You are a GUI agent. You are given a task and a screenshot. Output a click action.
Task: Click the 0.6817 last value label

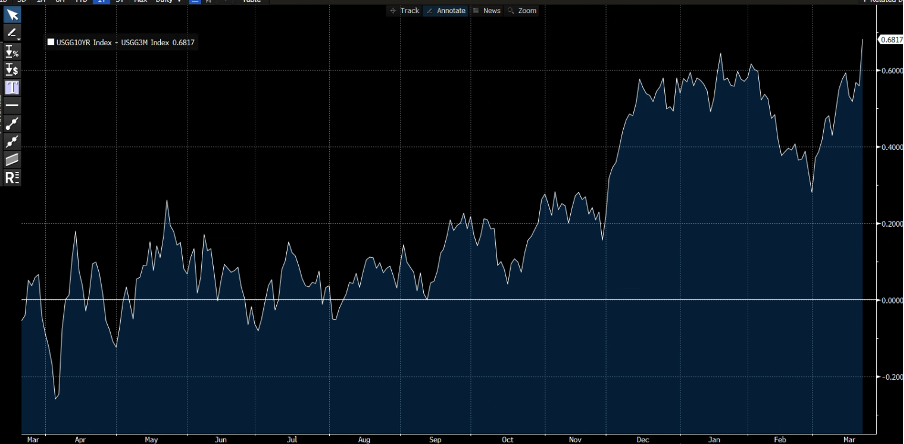pyautogui.click(x=889, y=39)
